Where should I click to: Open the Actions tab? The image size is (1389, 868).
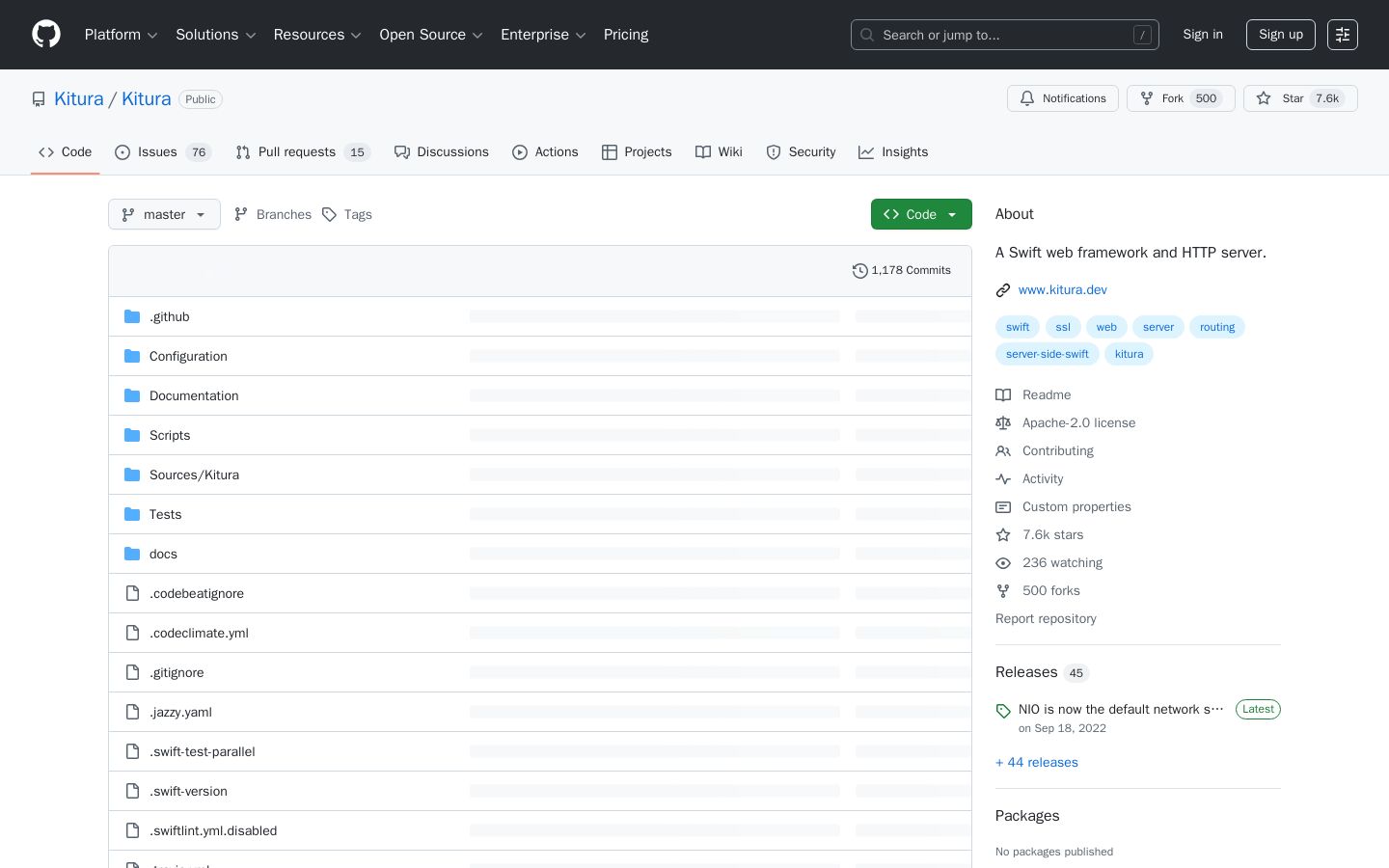[545, 152]
